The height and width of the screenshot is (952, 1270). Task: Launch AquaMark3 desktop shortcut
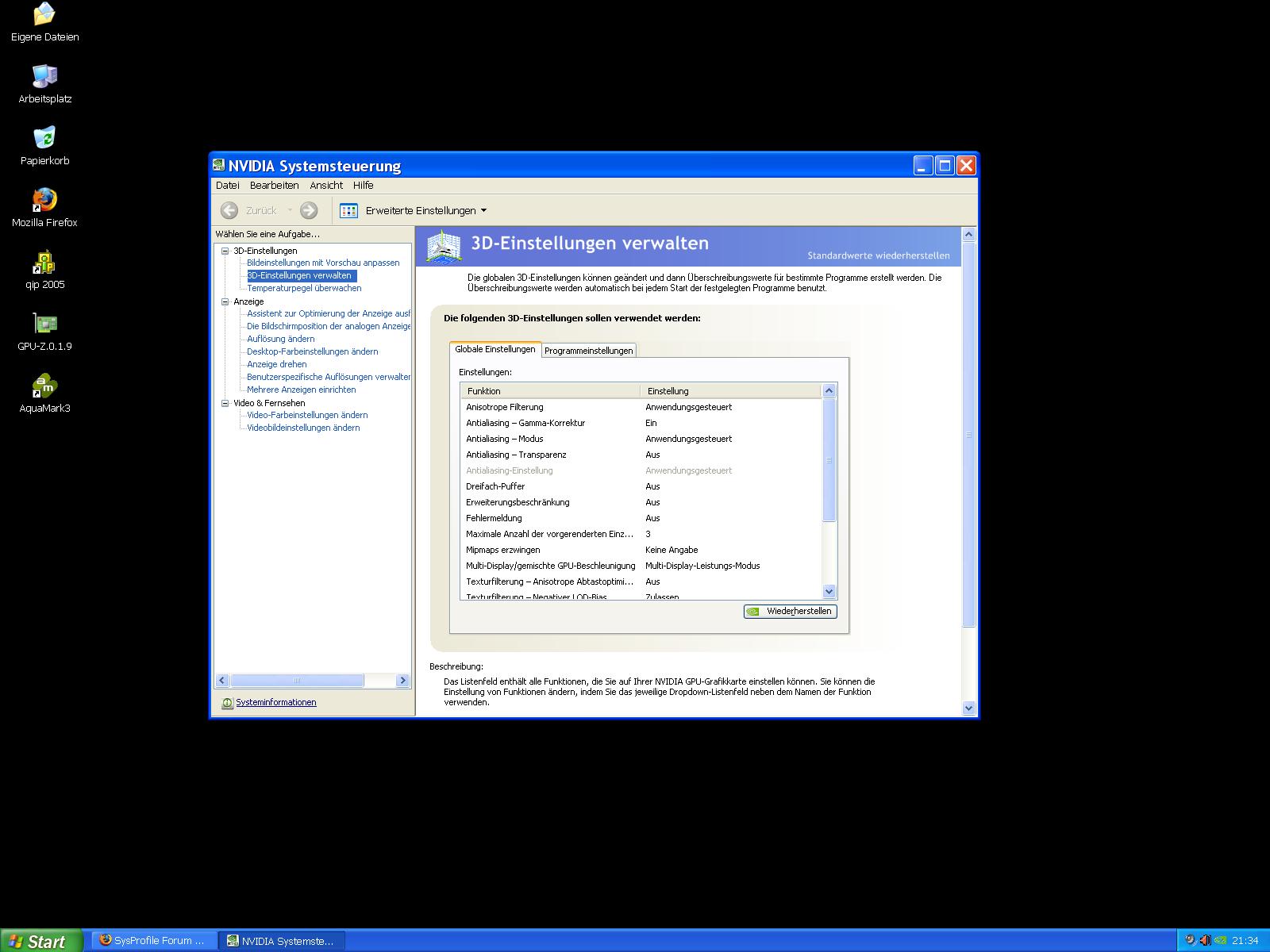tap(44, 394)
